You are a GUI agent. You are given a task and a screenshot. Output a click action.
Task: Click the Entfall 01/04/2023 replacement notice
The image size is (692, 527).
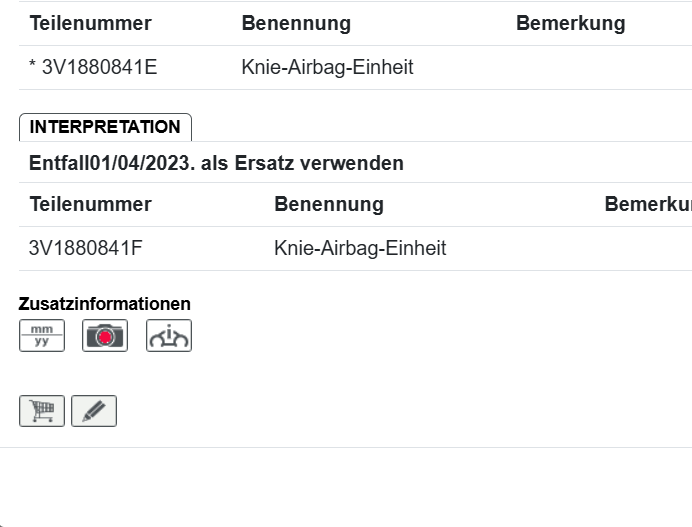pyautogui.click(x=216, y=163)
